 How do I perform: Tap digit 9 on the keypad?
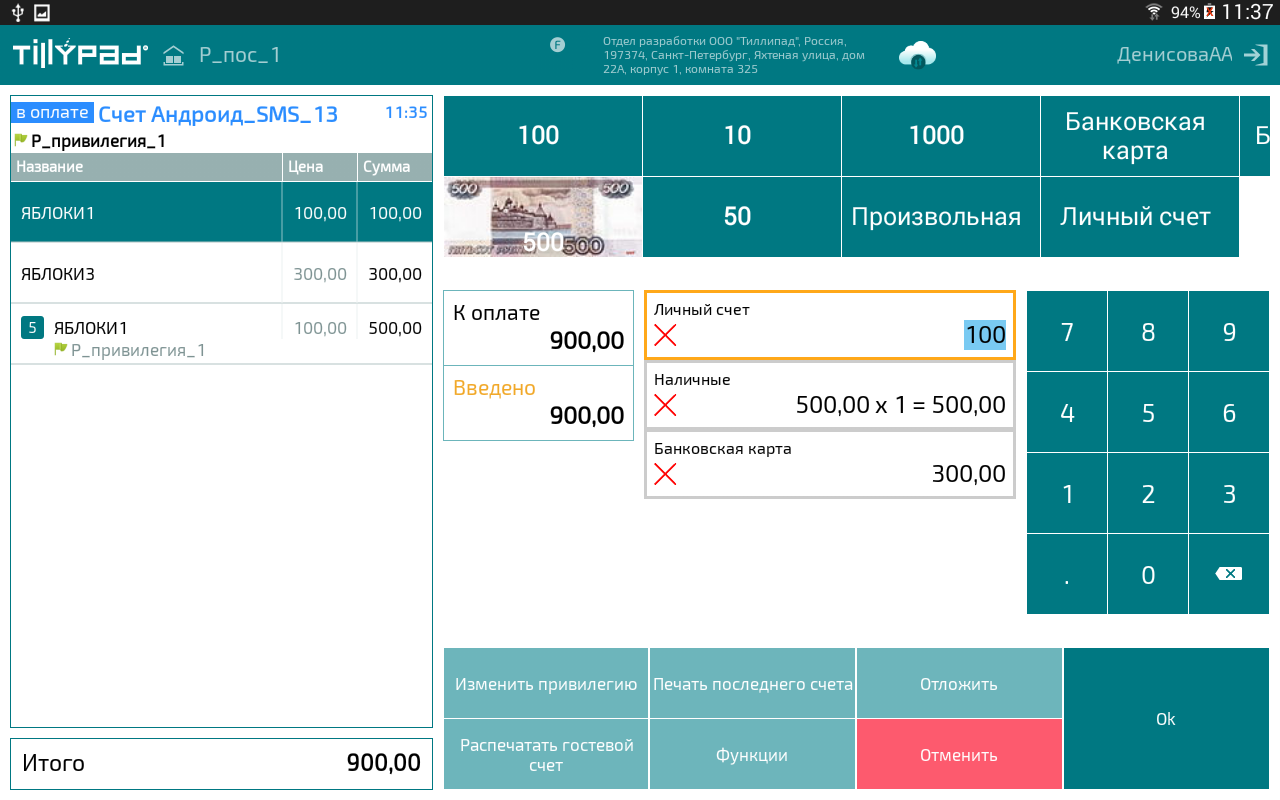point(1229,332)
